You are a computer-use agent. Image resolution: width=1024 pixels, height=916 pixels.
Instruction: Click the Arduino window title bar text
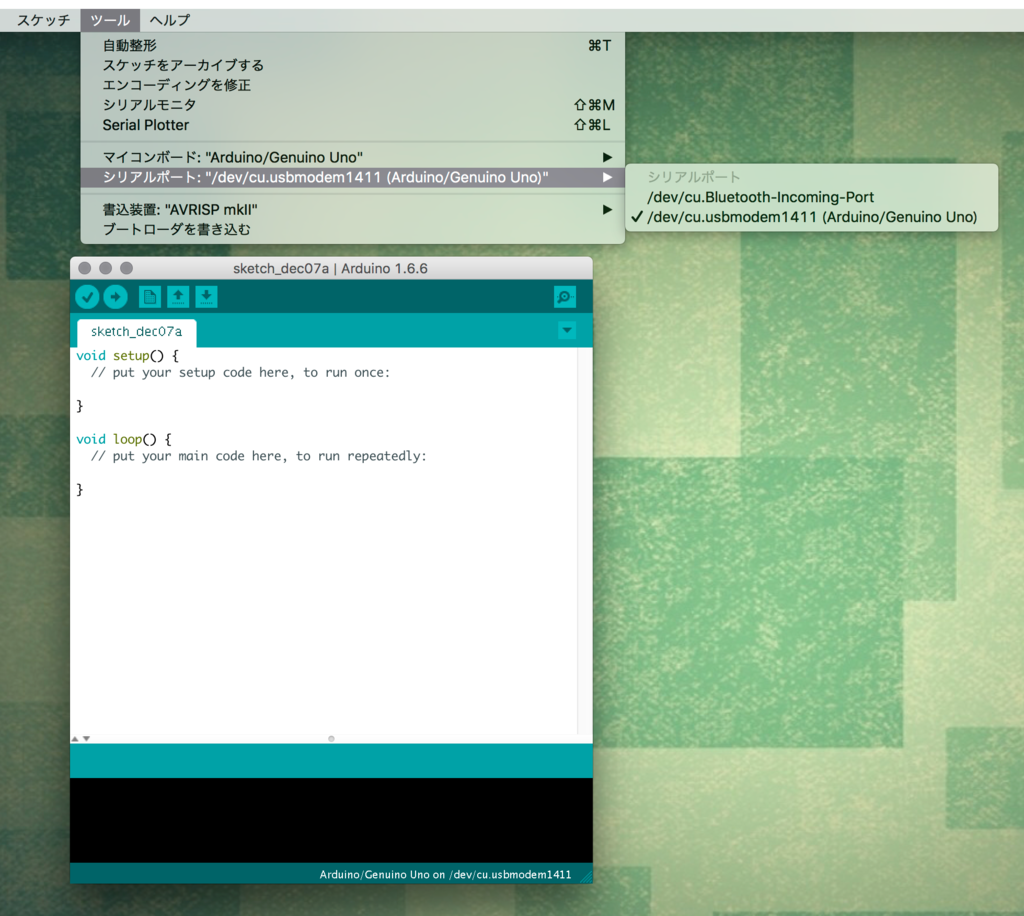tap(330, 268)
